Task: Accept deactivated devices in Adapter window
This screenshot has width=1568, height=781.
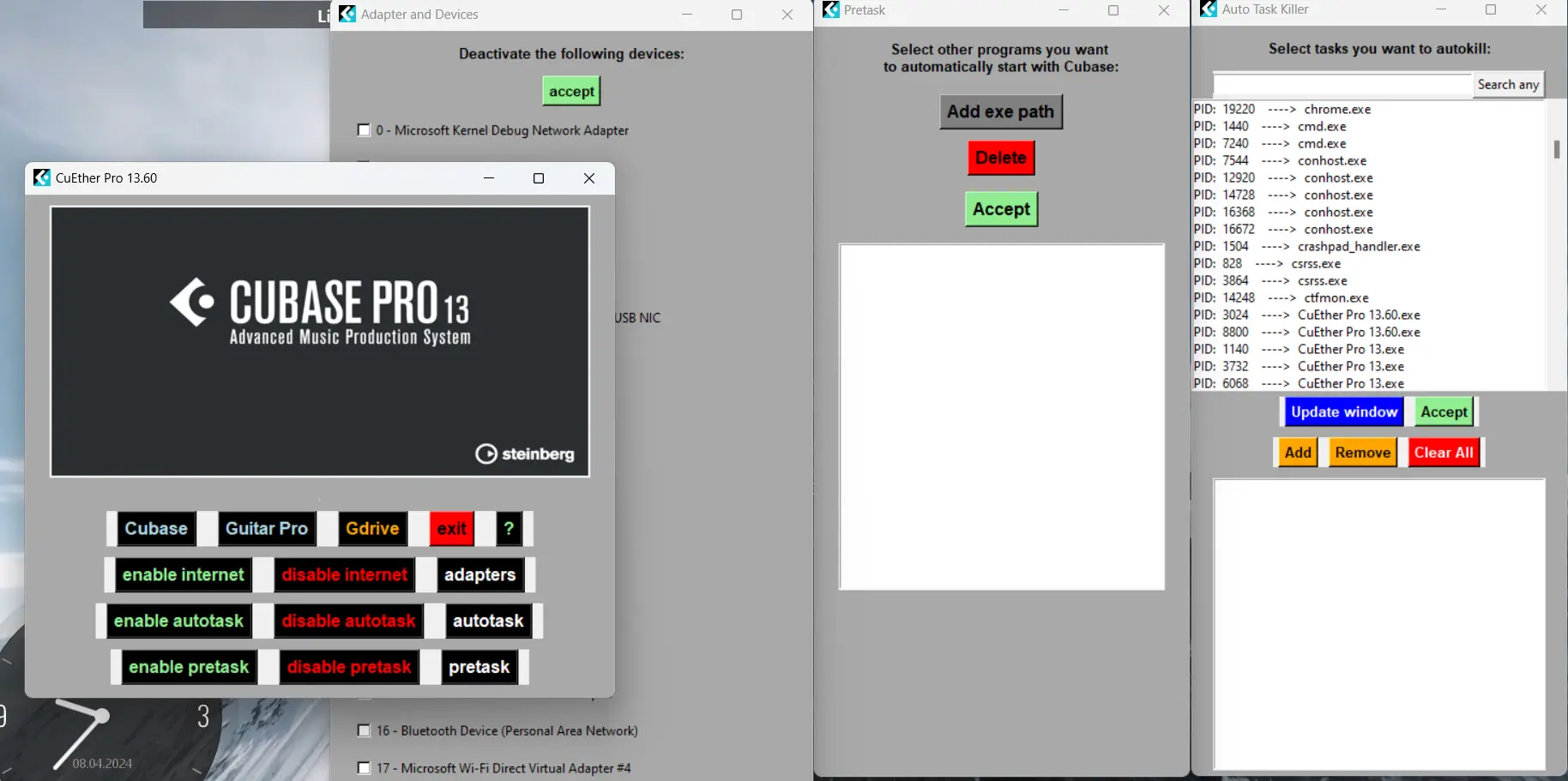Action: (x=571, y=91)
